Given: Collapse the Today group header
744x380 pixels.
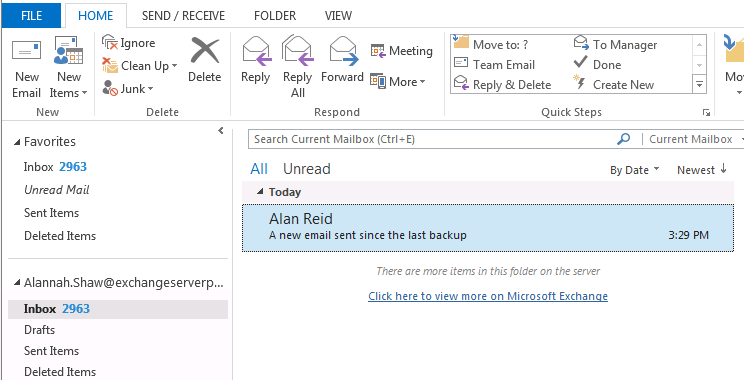Looking at the screenshot, I should coord(260,192).
